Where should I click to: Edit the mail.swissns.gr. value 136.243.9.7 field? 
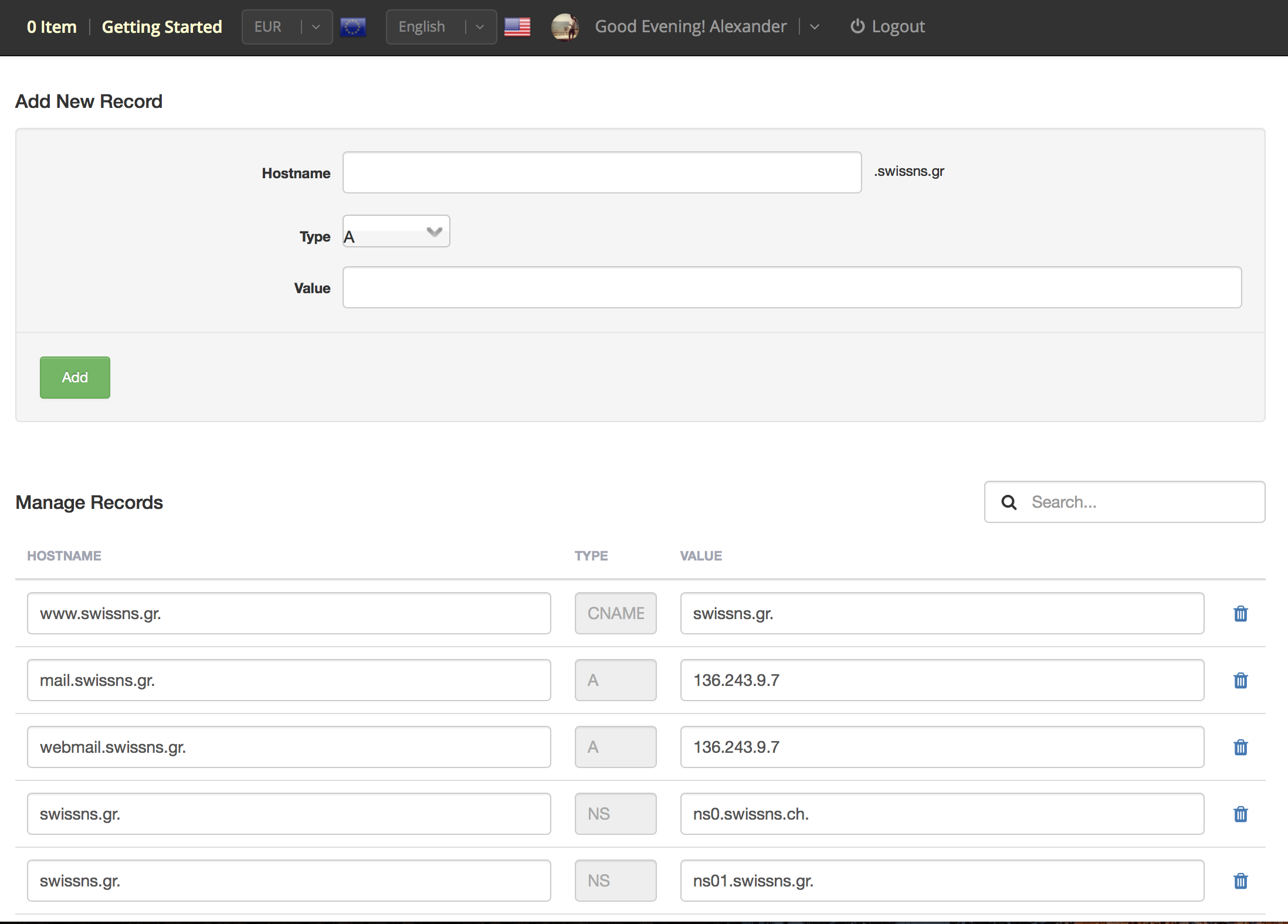coord(942,680)
